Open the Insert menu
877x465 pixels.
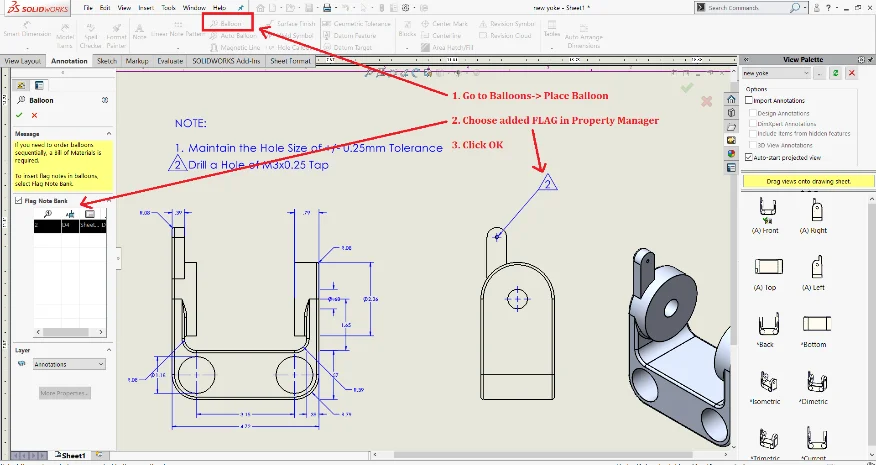[x=147, y=7]
